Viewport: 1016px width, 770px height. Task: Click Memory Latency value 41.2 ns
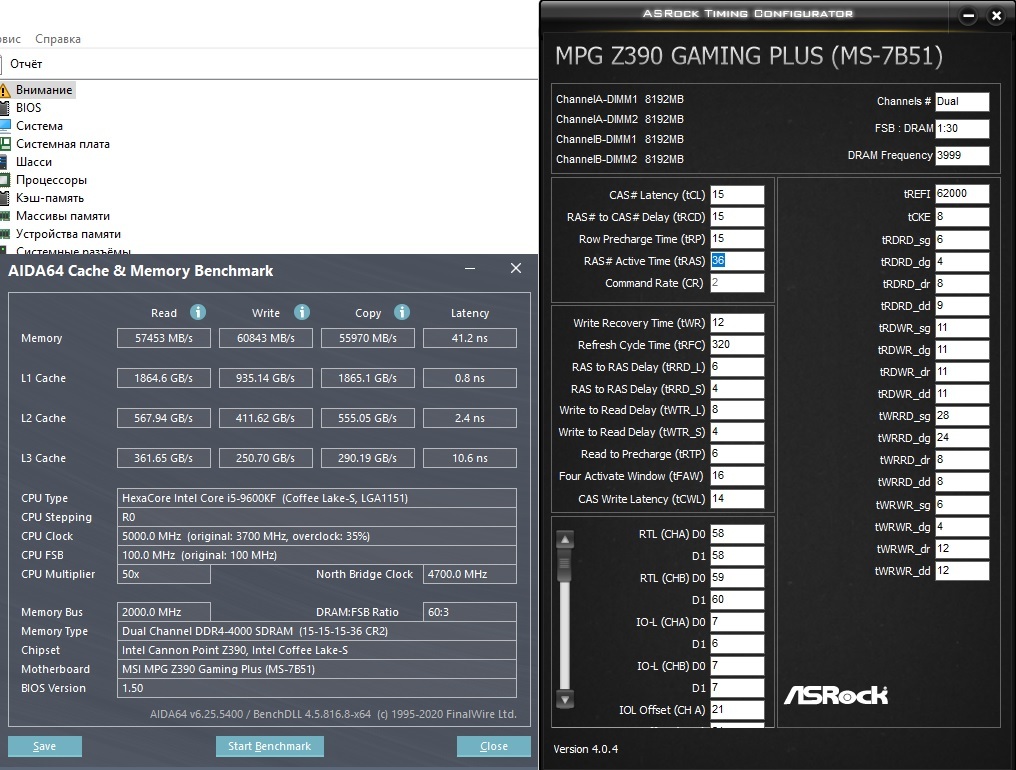pos(470,338)
